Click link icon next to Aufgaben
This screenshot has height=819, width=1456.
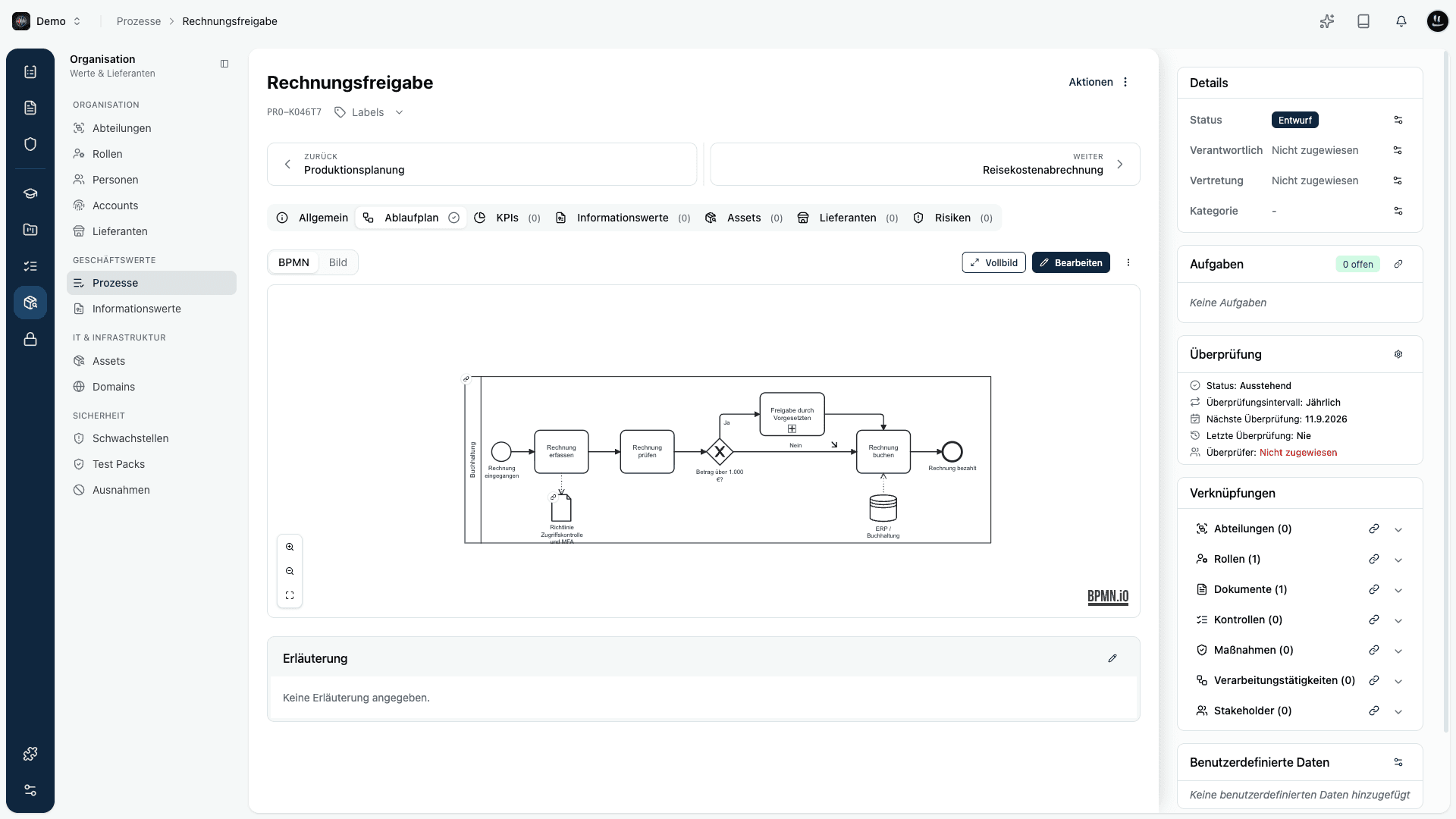click(1398, 264)
